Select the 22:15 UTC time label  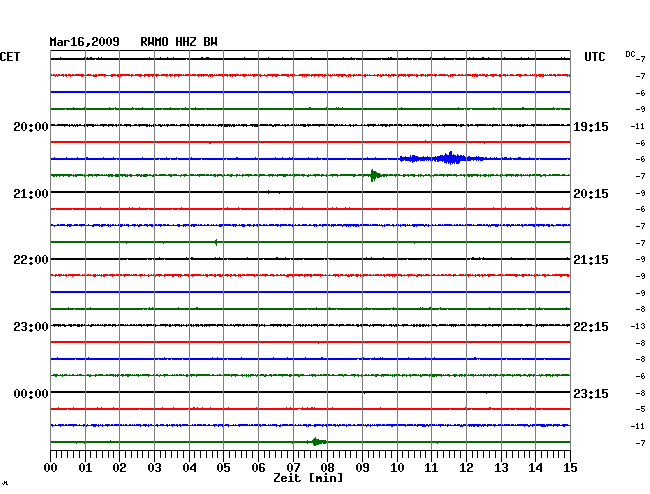591,327
